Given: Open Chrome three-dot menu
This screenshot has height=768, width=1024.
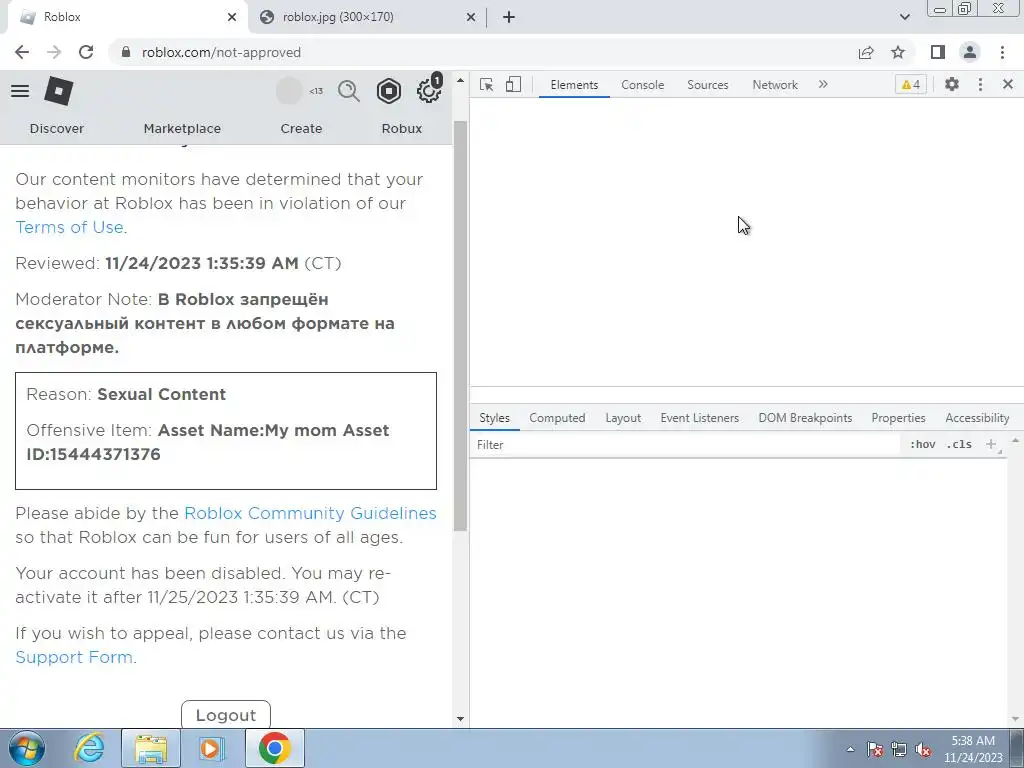Looking at the screenshot, I should [1002, 52].
